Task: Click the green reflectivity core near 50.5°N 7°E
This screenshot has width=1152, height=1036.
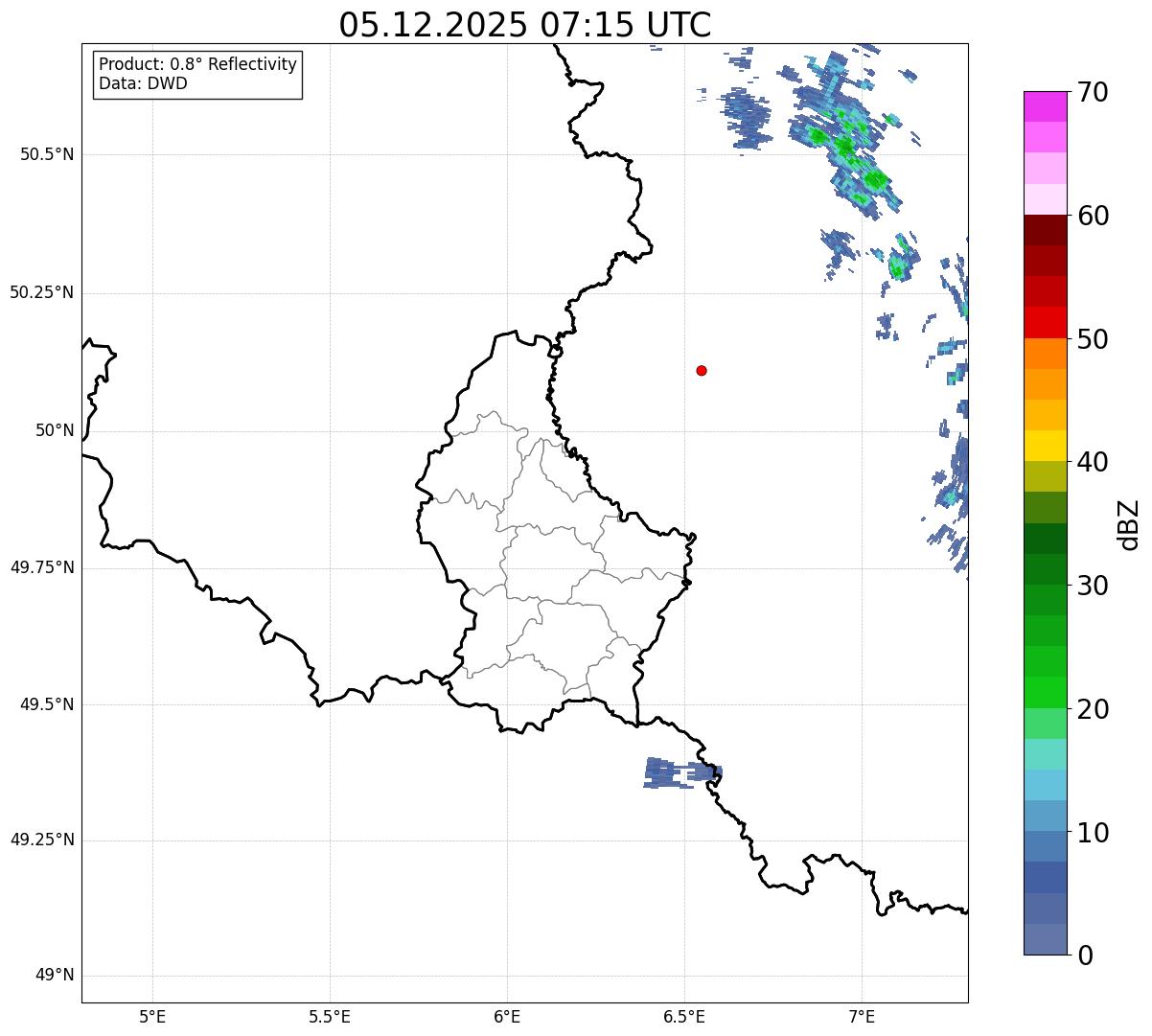Action: [x=845, y=147]
